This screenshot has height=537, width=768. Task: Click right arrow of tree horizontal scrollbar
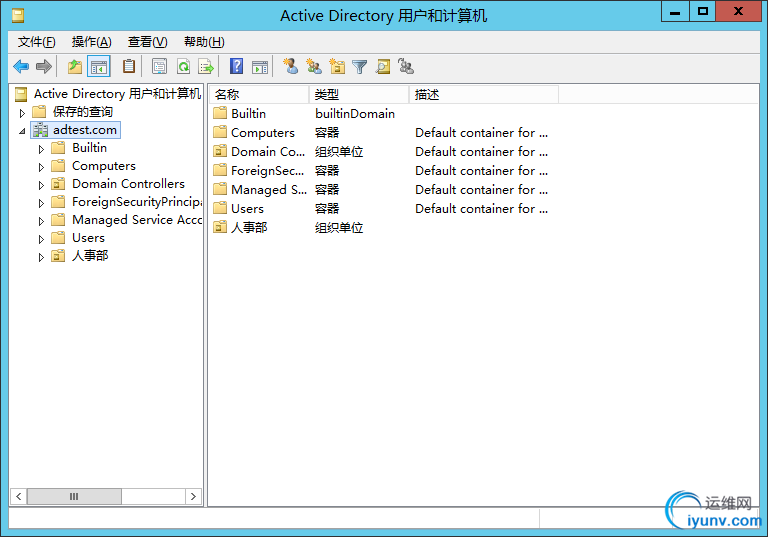(x=193, y=496)
